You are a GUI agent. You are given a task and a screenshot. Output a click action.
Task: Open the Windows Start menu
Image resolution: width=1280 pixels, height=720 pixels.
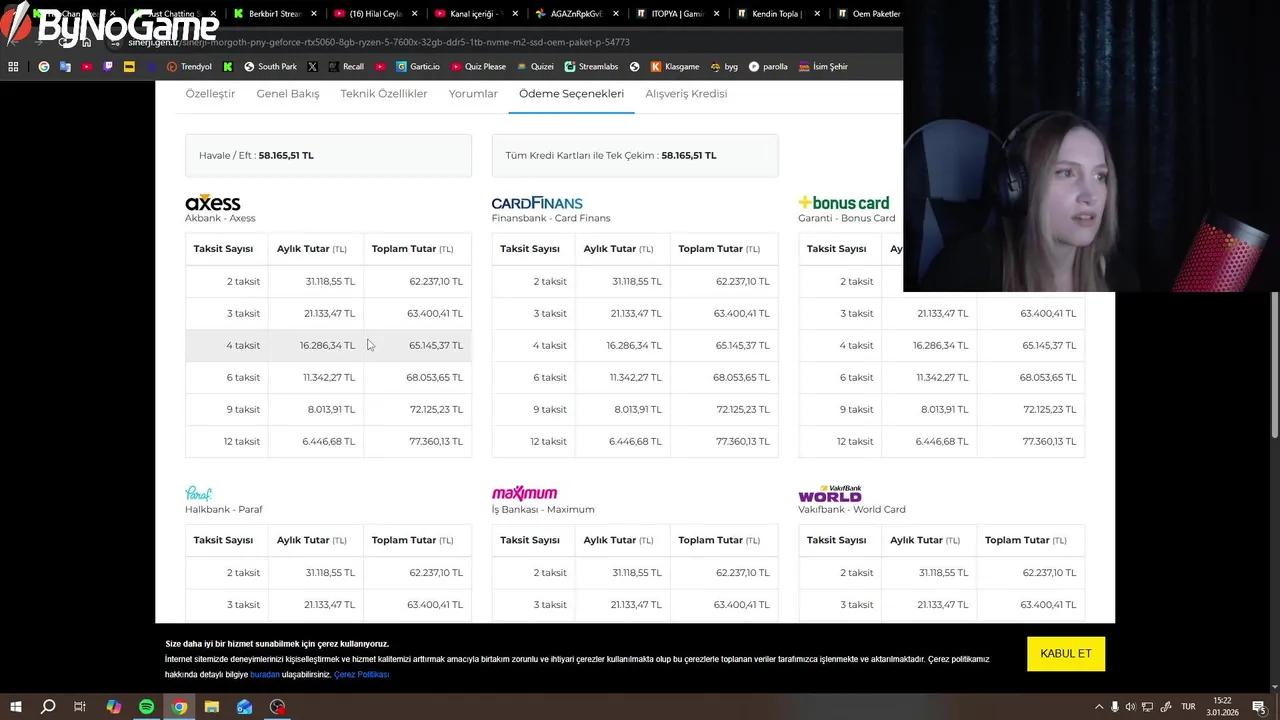(x=15, y=707)
